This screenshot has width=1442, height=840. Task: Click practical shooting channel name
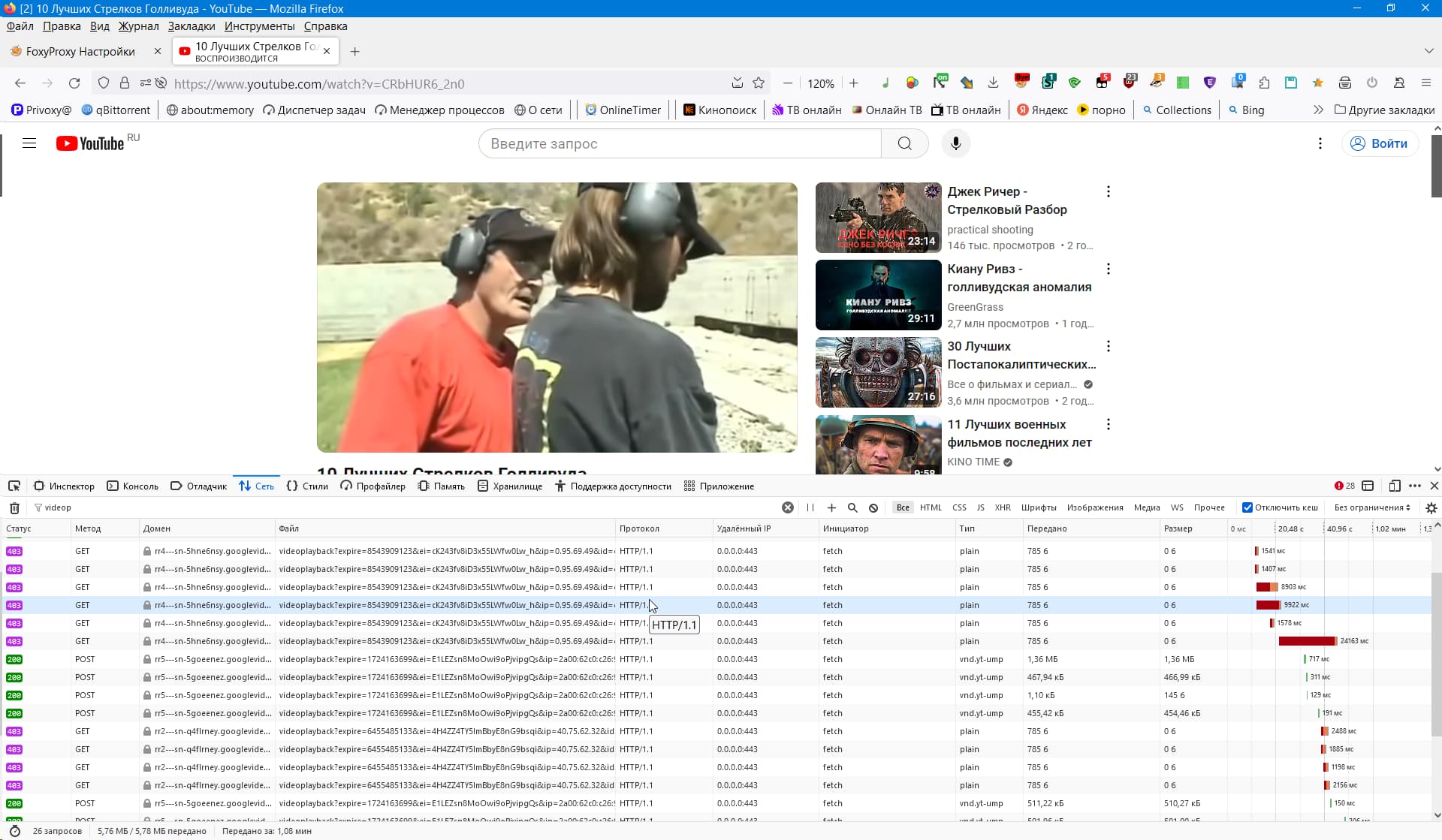[x=990, y=230]
